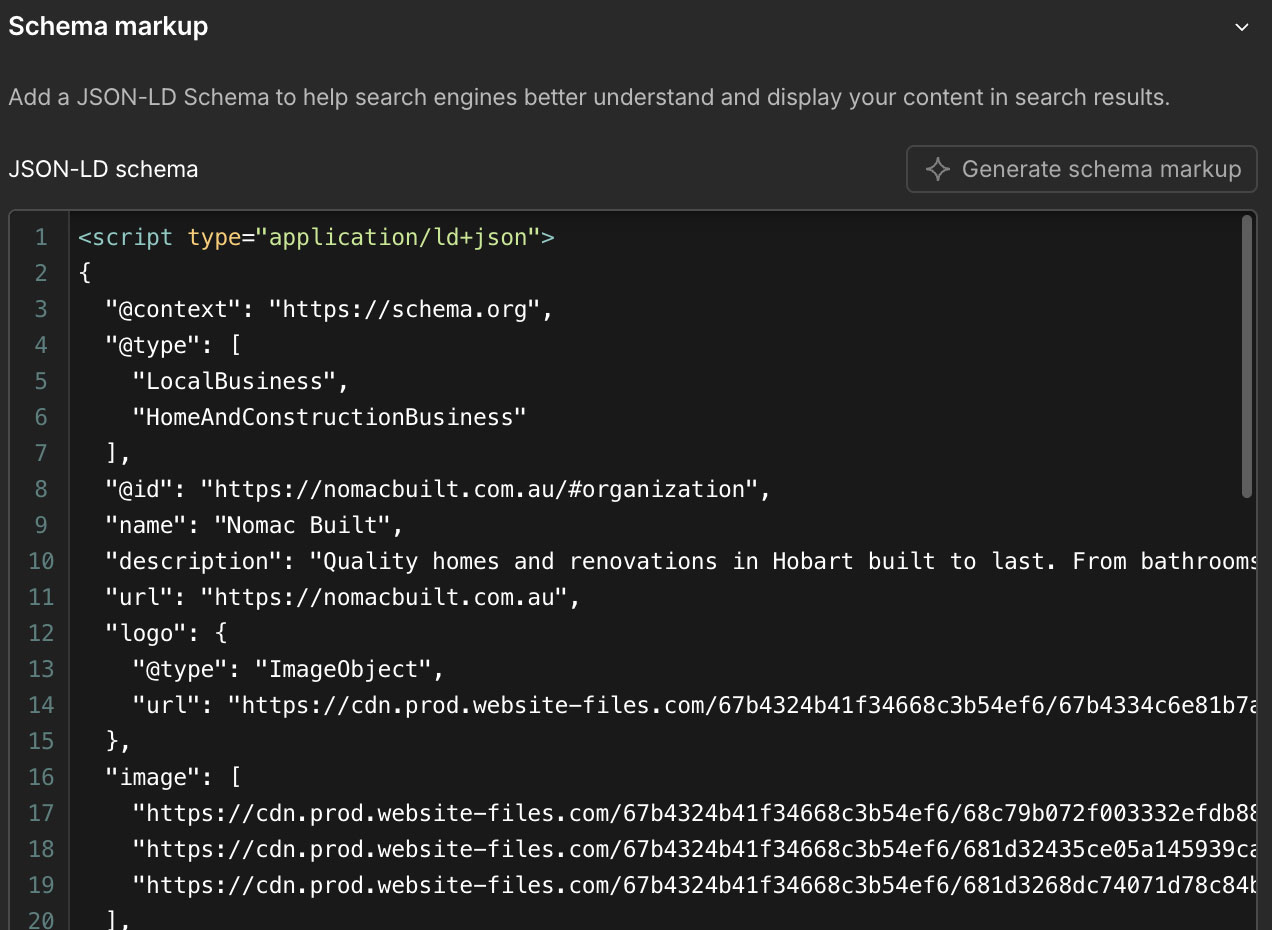Viewport: 1272px width, 930px height.
Task: Click the help text about JSON-LD Schema
Action: (x=589, y=98)
